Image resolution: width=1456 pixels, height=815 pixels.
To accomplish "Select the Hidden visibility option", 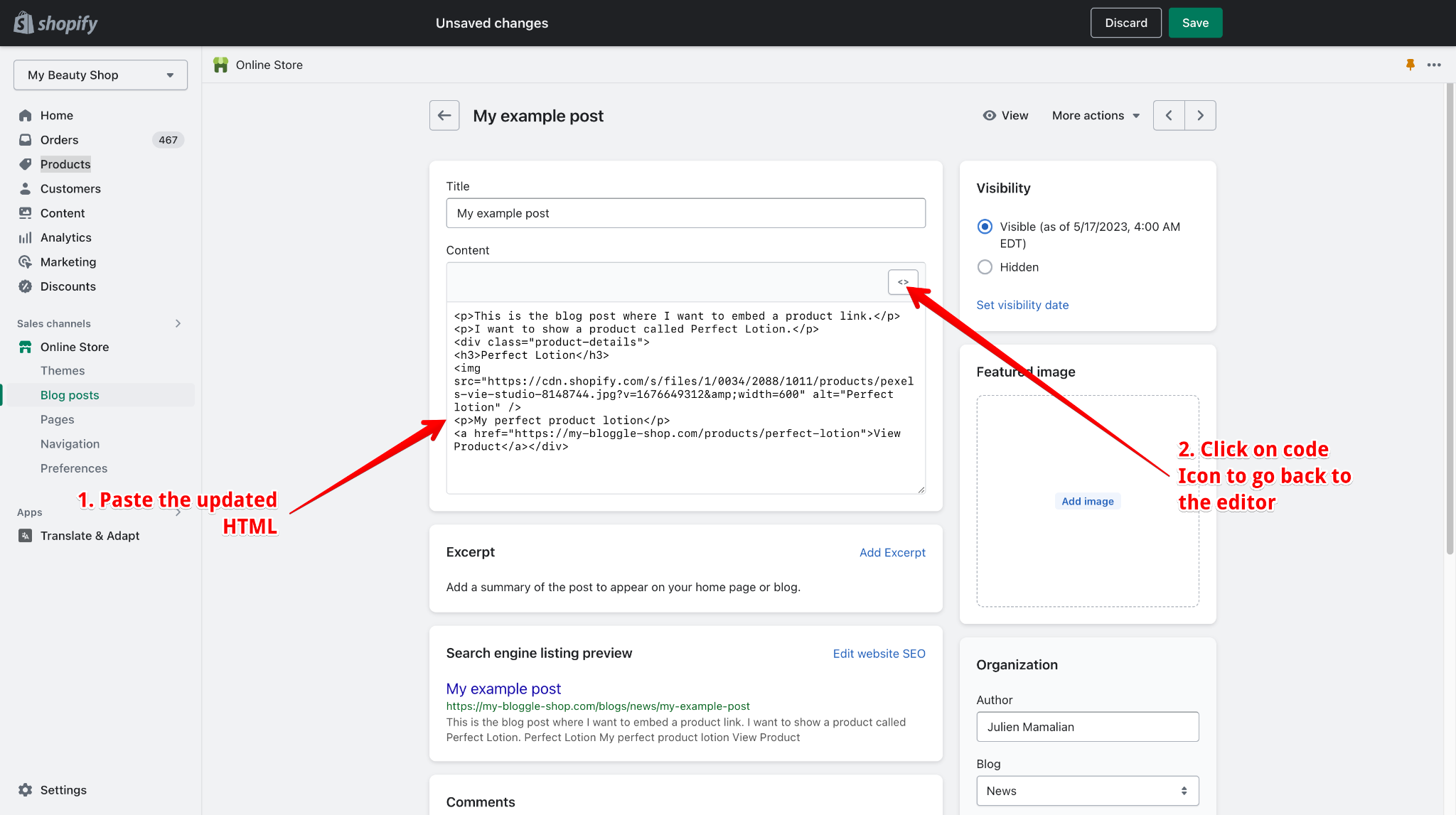I will (x=985, y=266).
